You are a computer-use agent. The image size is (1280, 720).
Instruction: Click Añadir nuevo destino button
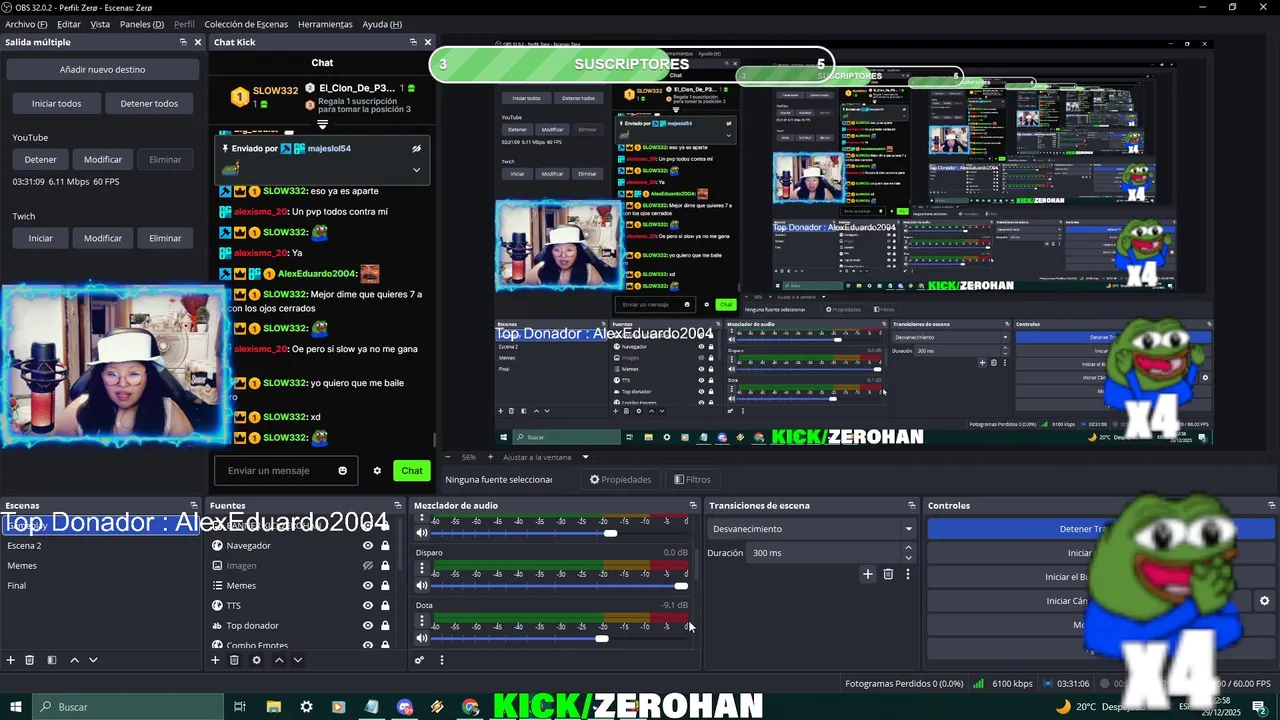102,70
